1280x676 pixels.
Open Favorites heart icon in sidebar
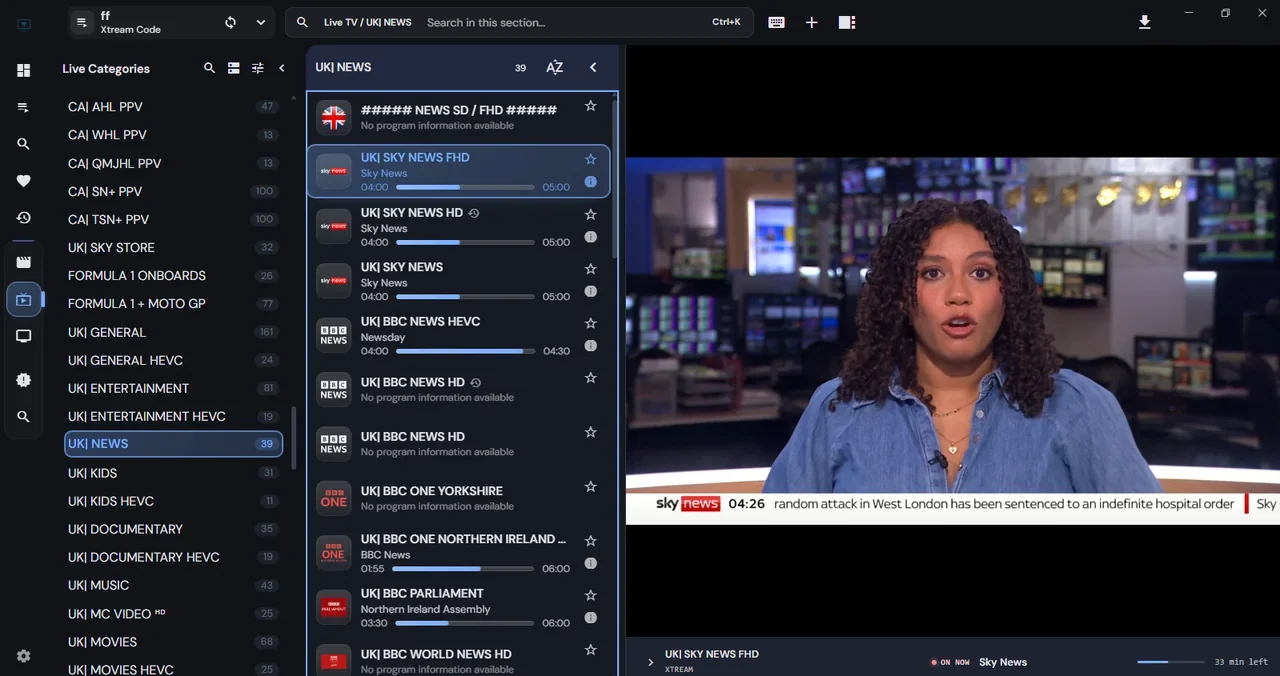pyautogui.click(x=23, y=181)
